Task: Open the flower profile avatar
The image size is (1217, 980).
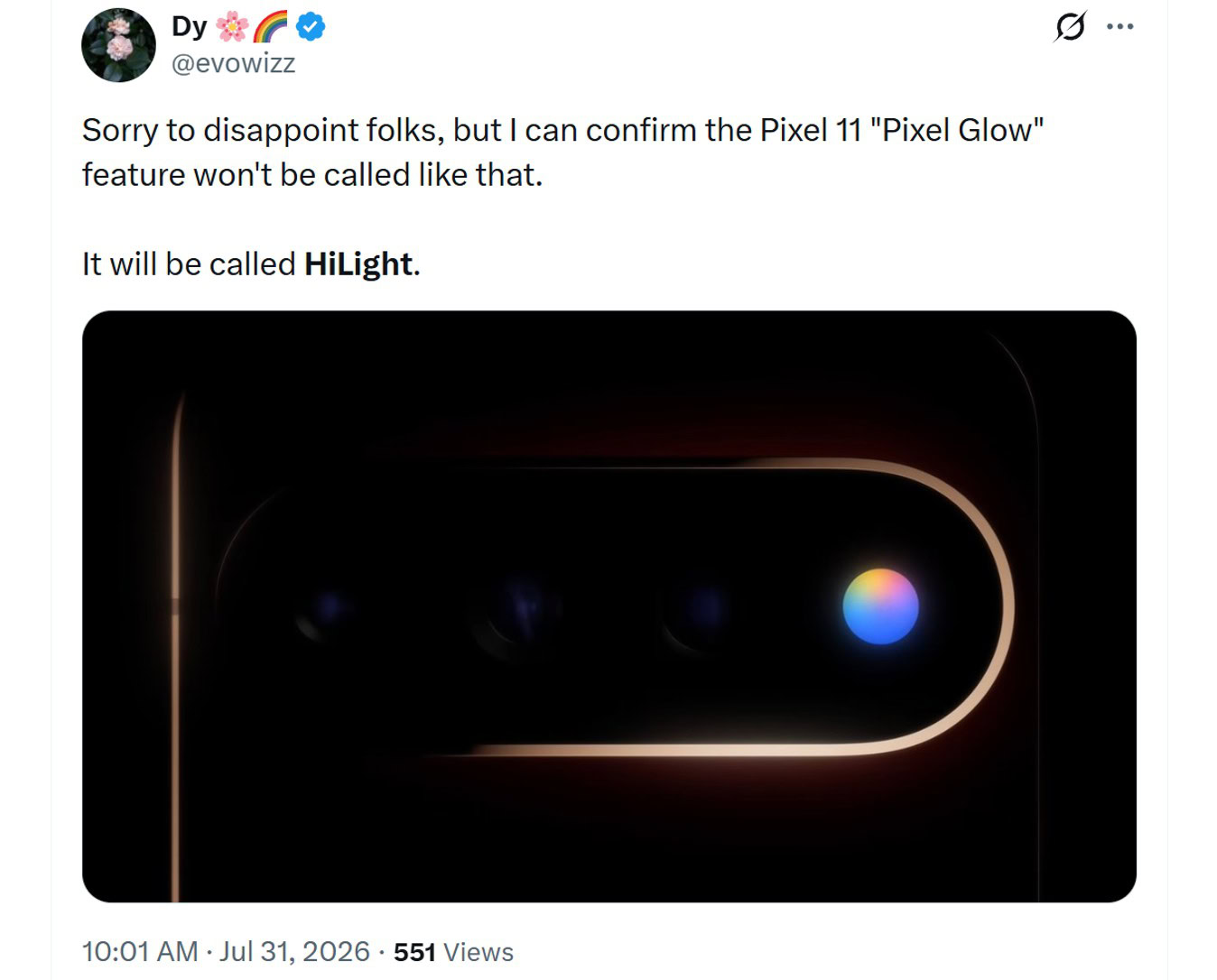Action: (x=118, y=45)
